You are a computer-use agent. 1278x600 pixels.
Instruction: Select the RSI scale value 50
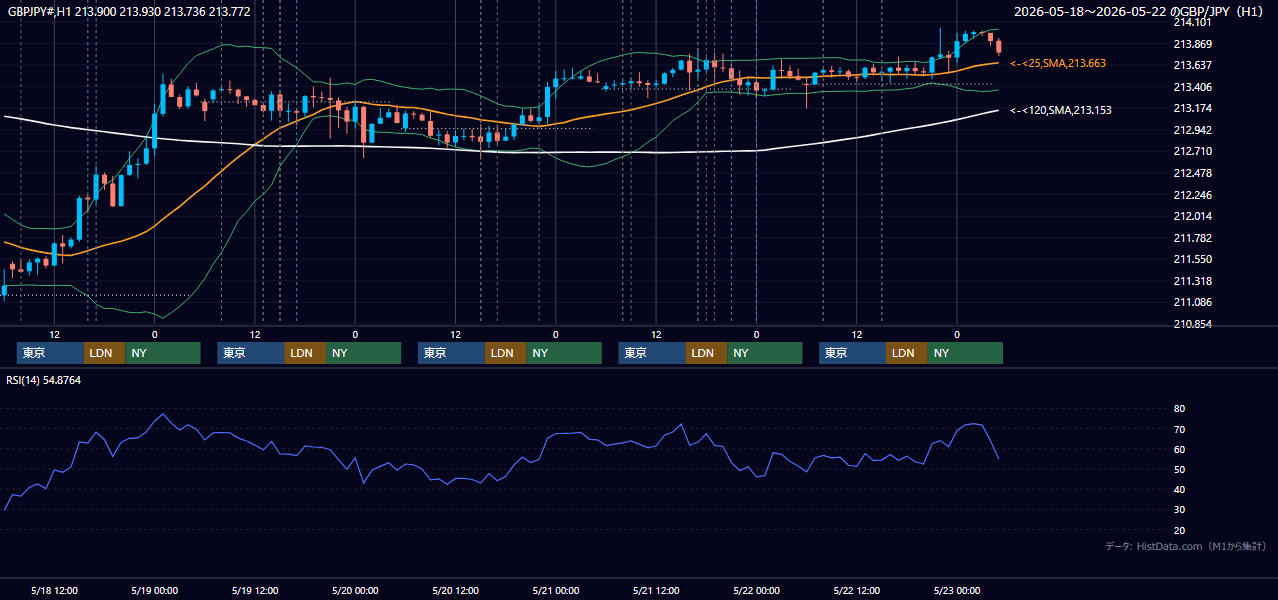click(x=1179, y=469)
